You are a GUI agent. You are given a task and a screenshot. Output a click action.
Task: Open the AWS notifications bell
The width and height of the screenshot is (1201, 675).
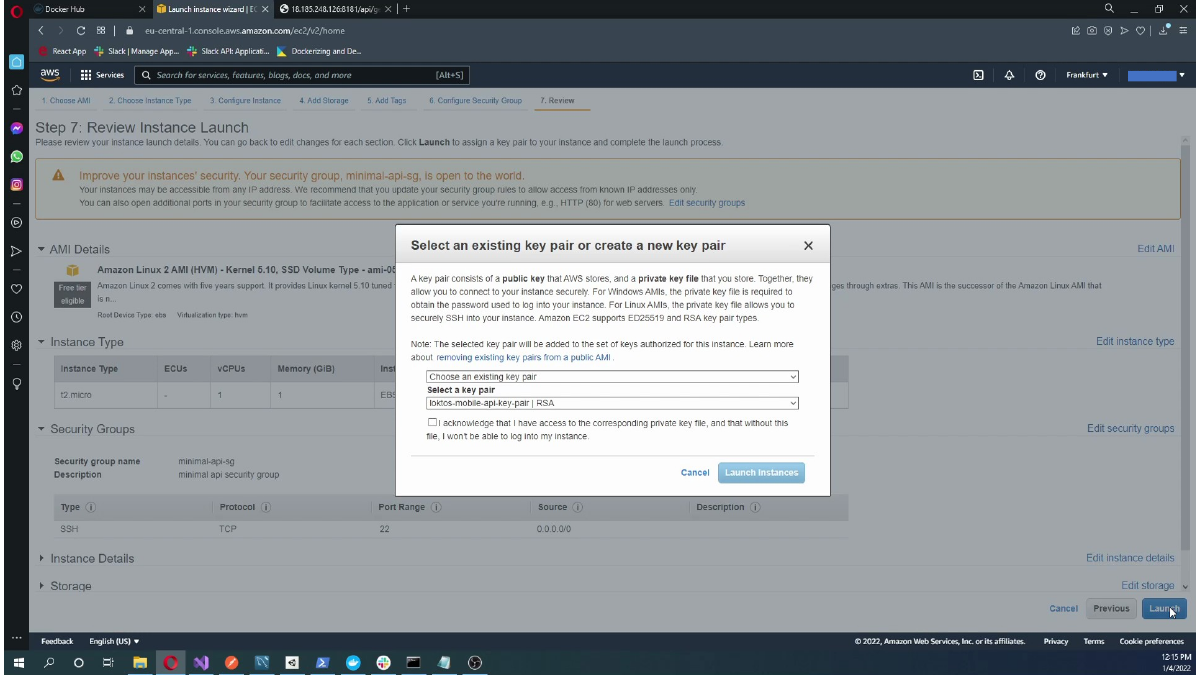(x=1009, y=75)
